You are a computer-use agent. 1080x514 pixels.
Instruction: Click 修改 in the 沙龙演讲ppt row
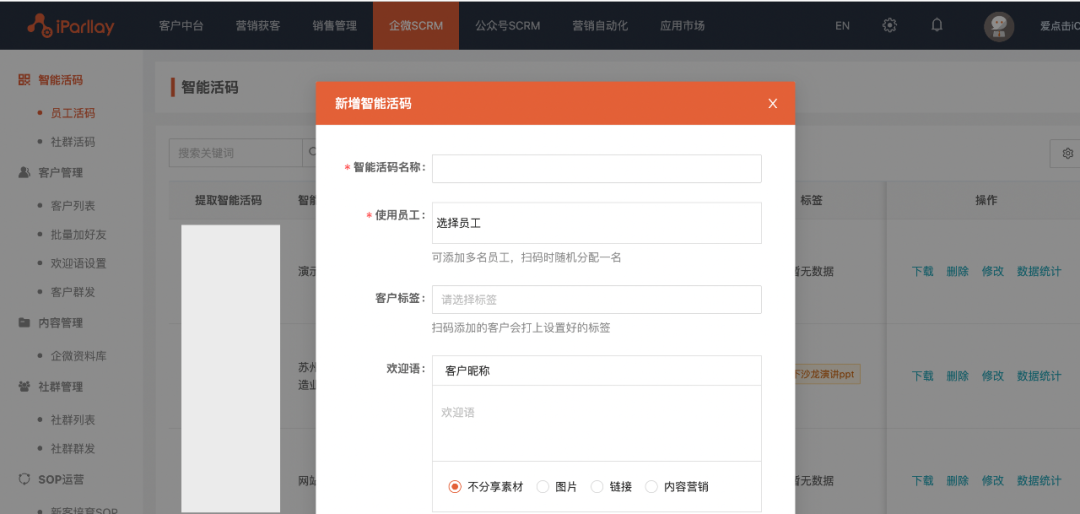pos(993,376)
